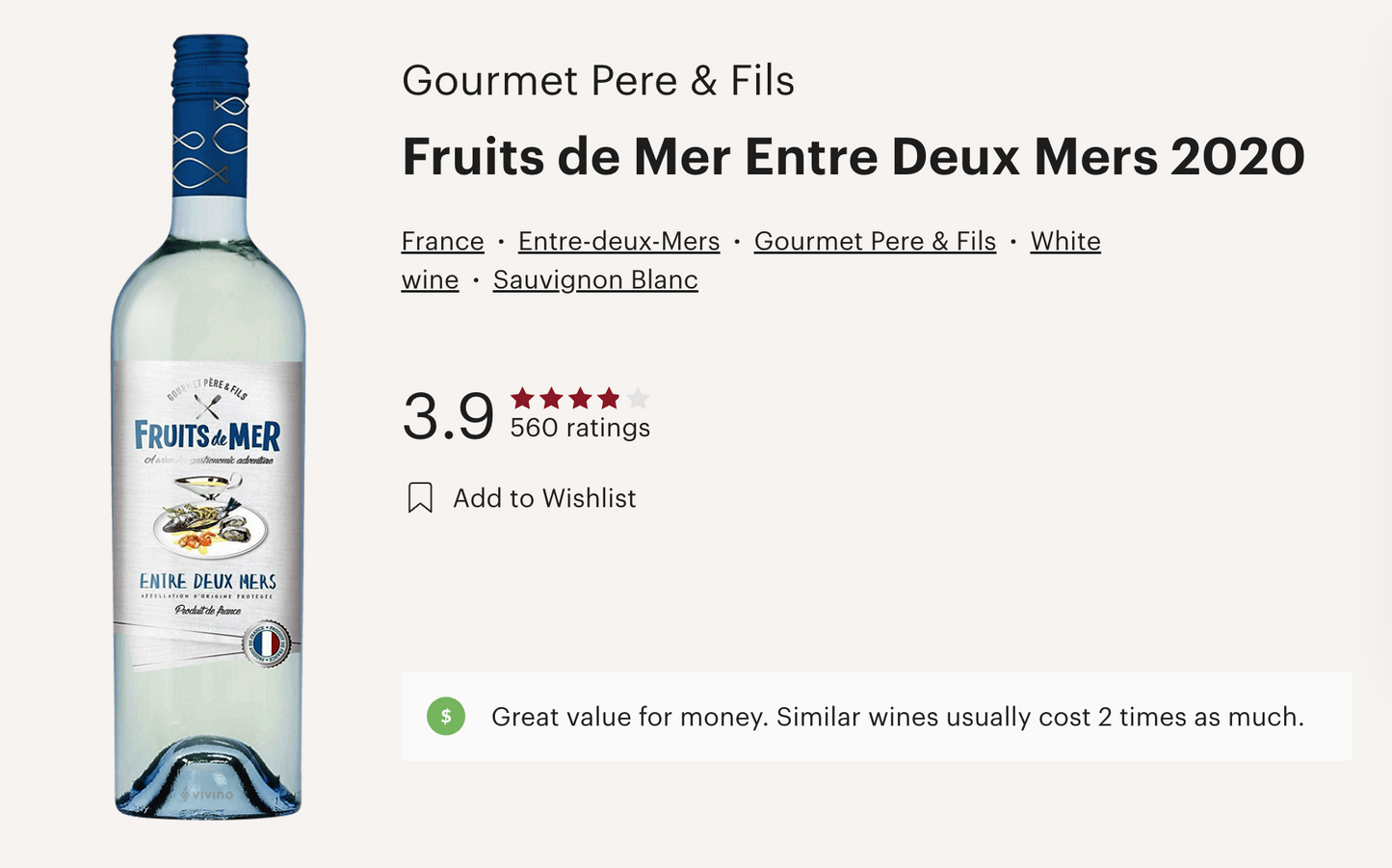
Task: Click the second red rating star
Action: coord(552,398)
